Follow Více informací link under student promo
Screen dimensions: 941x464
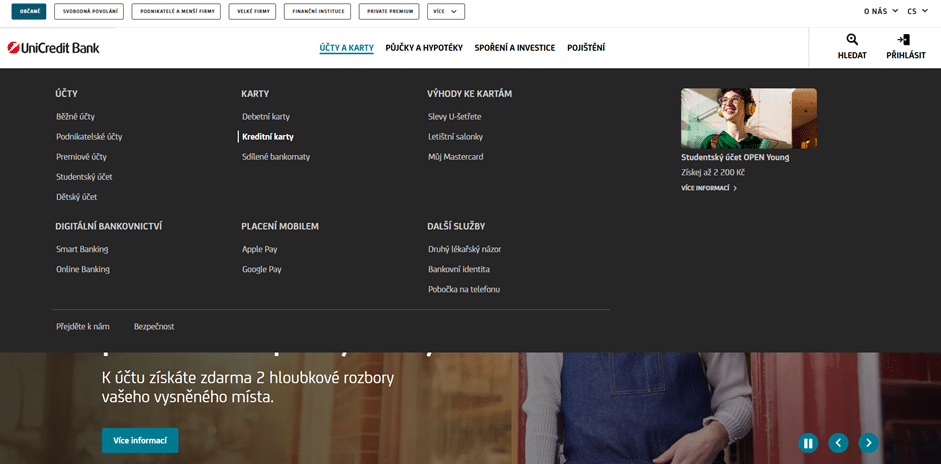(708, 188)
